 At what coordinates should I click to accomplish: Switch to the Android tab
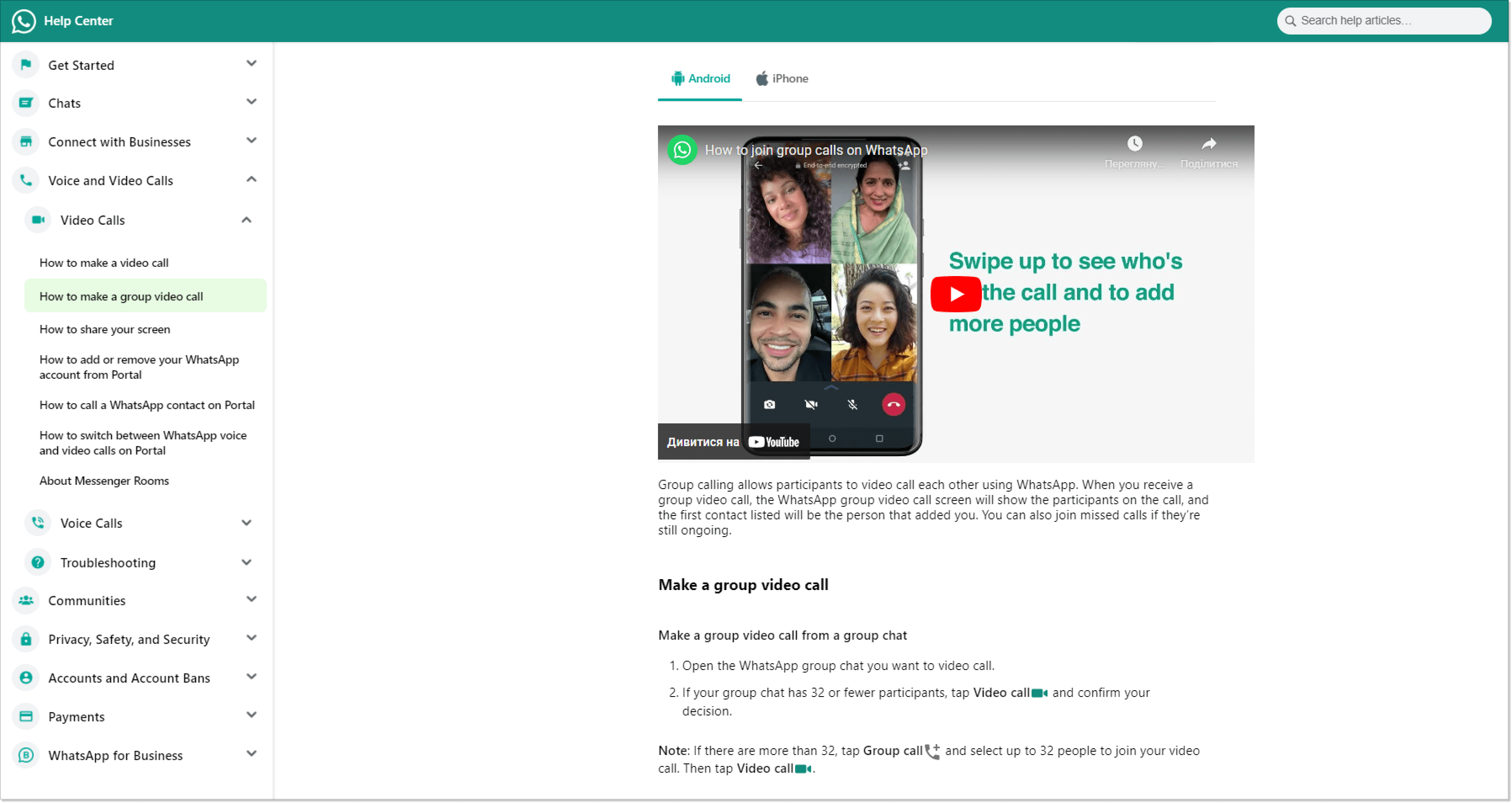[700, 79]
